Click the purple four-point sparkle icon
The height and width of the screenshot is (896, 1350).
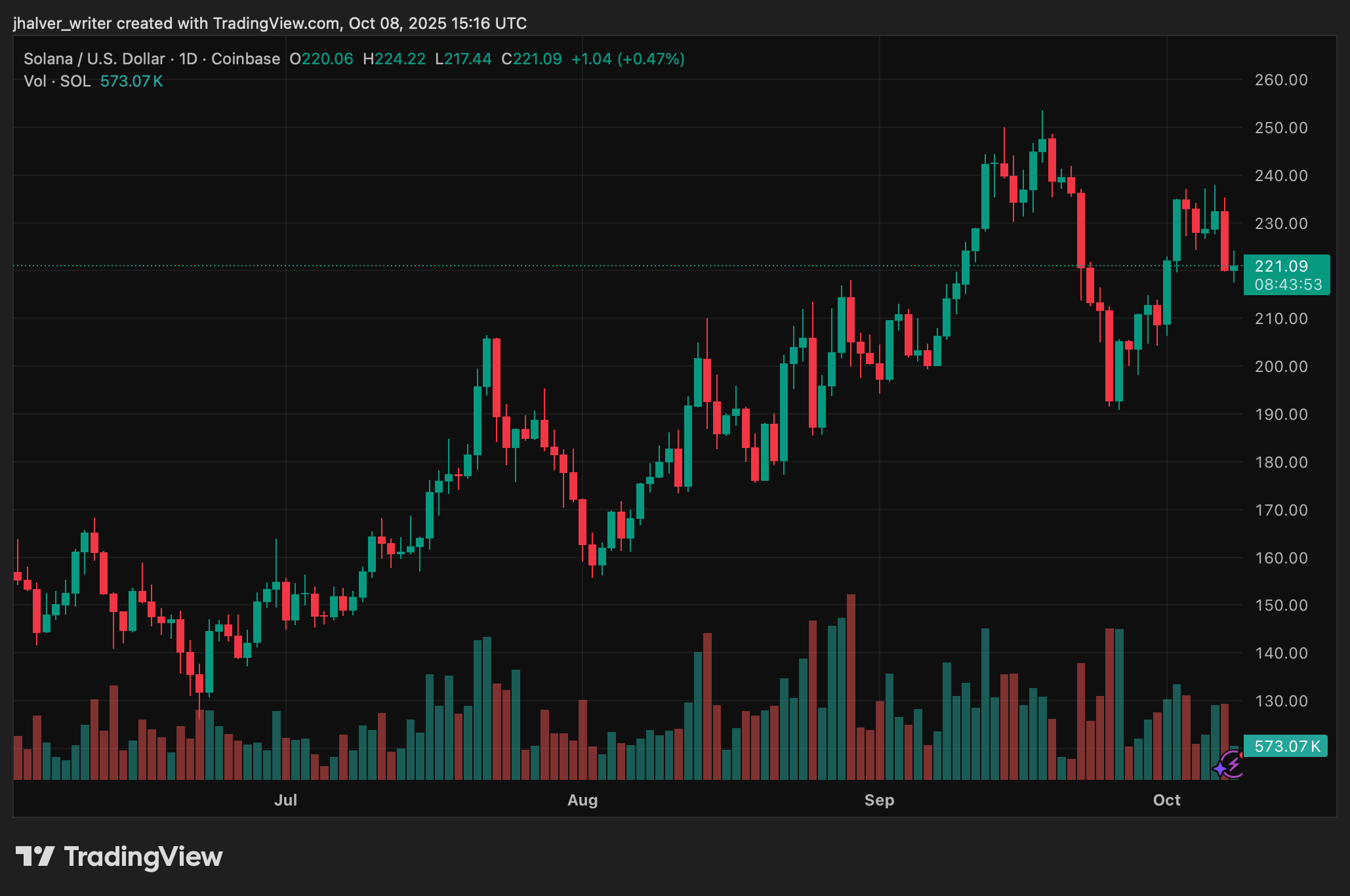(1220, 768)
